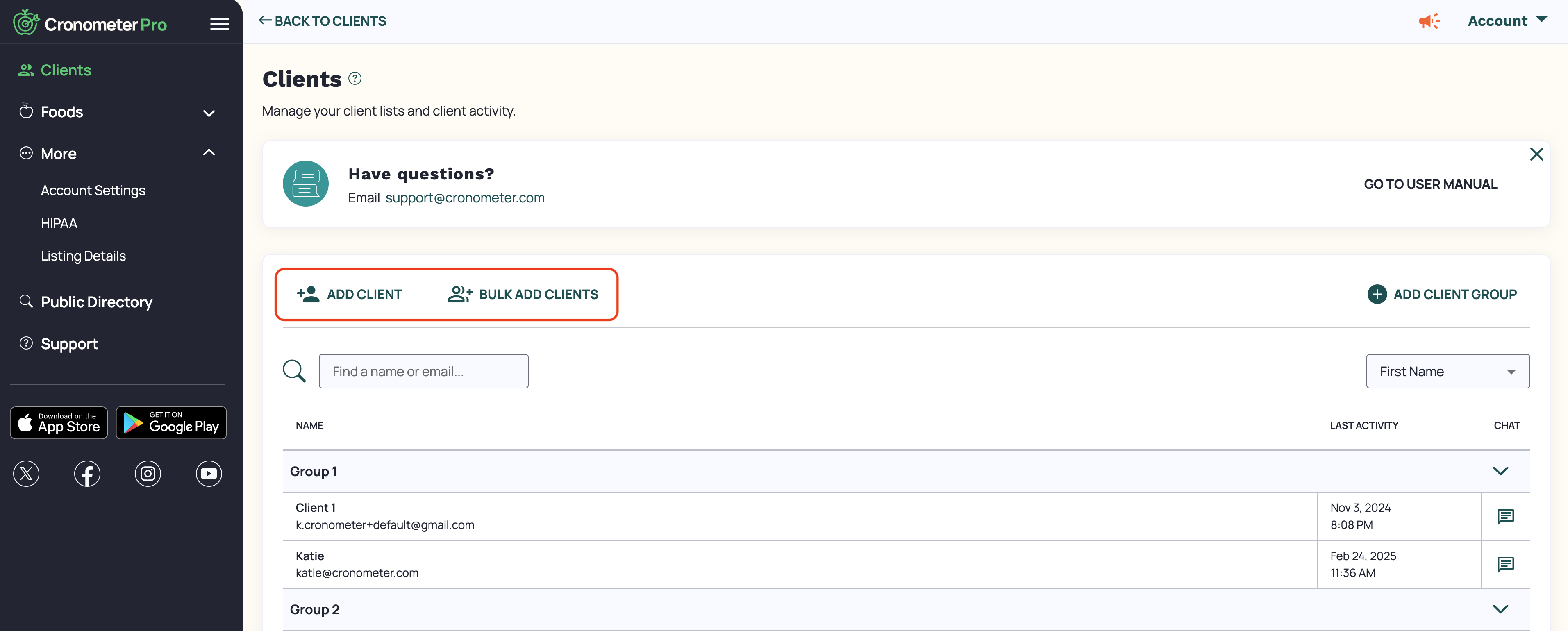Viewport: 1568px width, 631px height.
Task: Open the announcements megaphone icon
Action: tap(1429, 21)
